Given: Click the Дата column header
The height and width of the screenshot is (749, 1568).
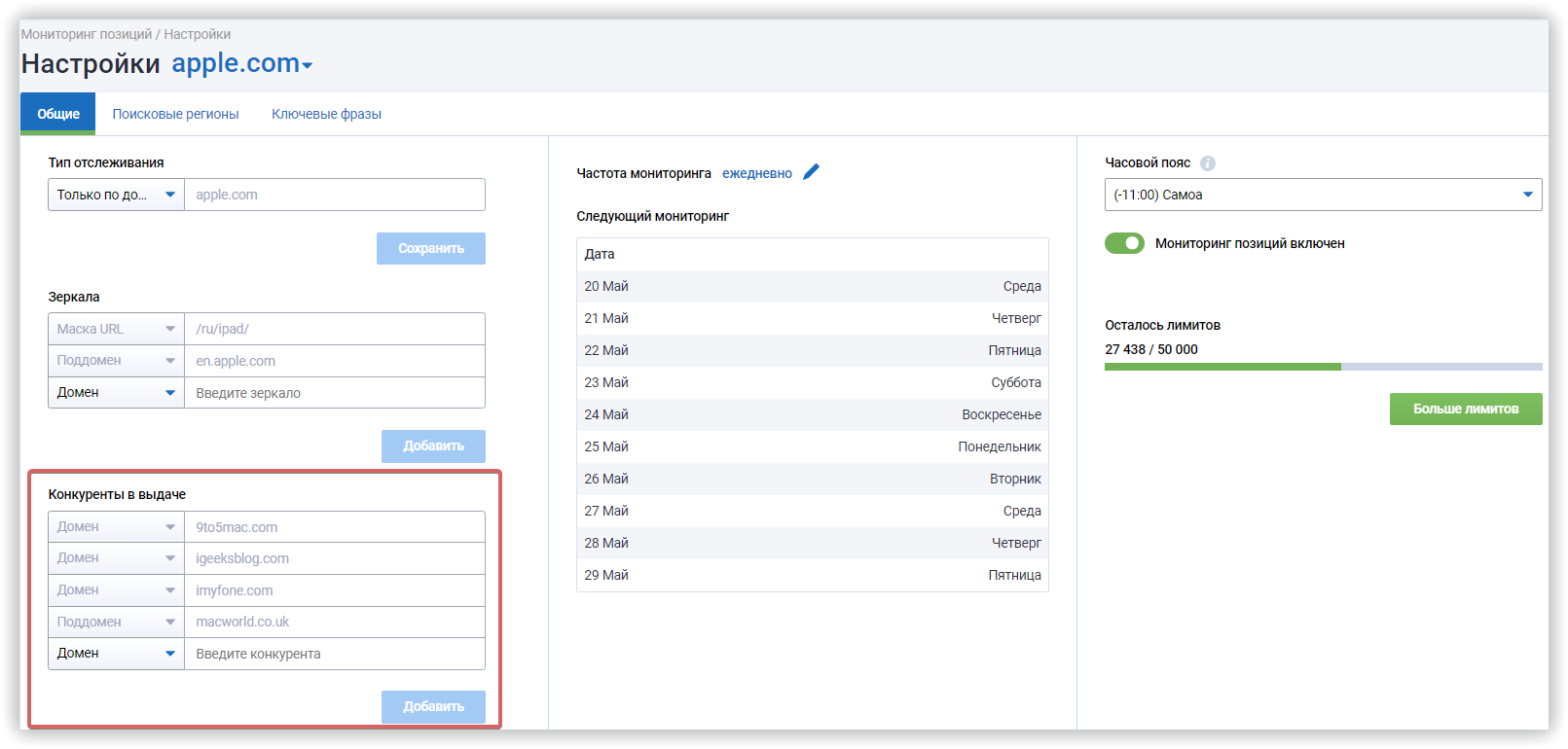Looking at the screenshot, I should [600, 254].
